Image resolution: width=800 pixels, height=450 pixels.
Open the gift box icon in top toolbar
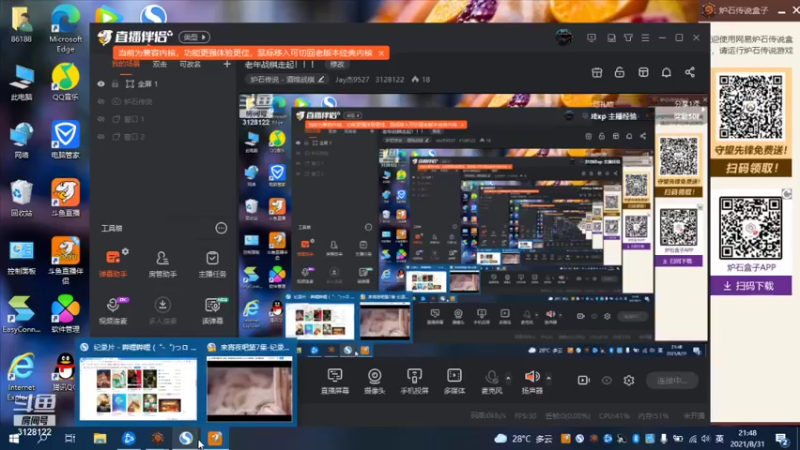click(596, 72)
